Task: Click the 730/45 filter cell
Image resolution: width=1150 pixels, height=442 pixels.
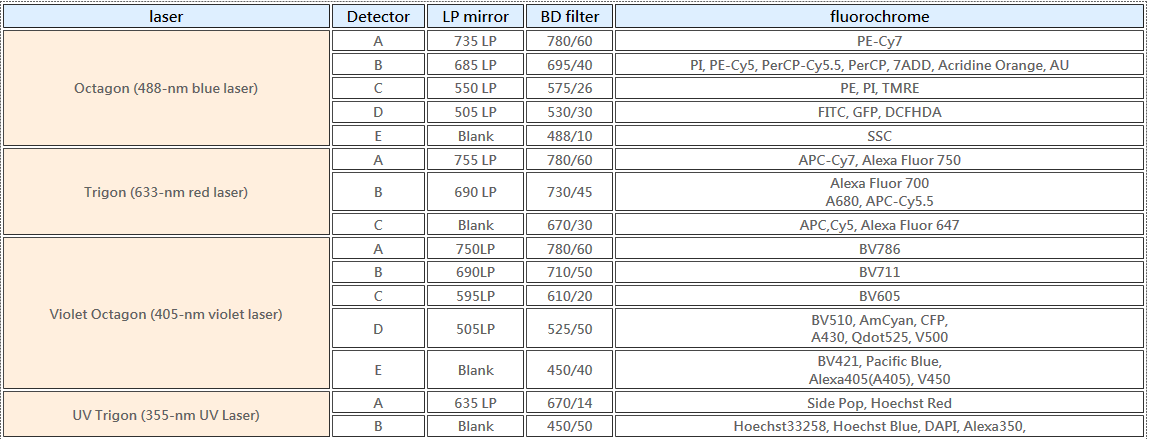Action: (x=569, y=192)
